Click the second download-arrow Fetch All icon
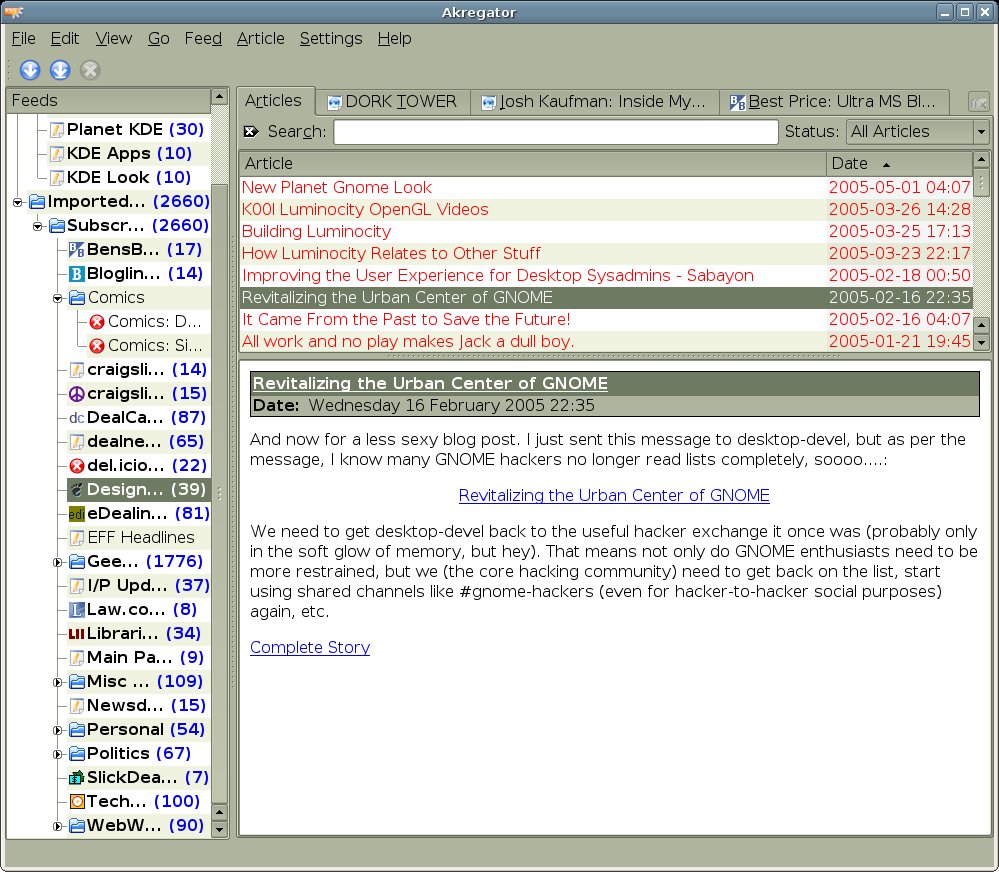 click(60, 70)
